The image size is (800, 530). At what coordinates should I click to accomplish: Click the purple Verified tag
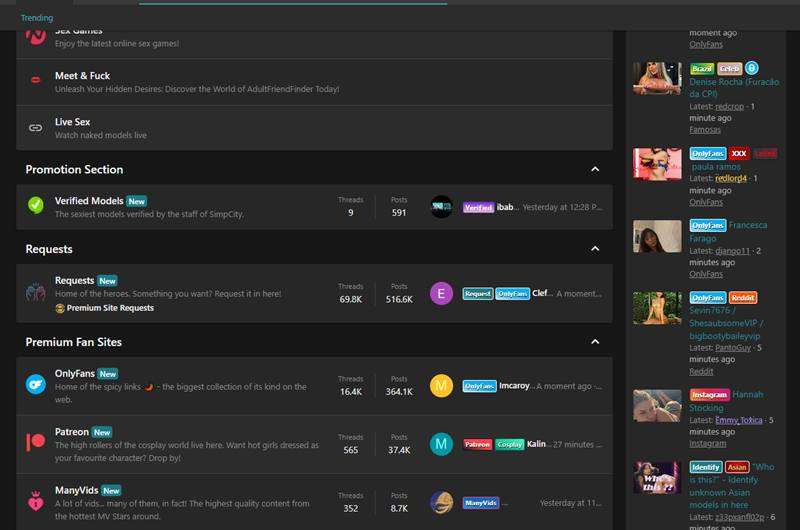point(479,207)
